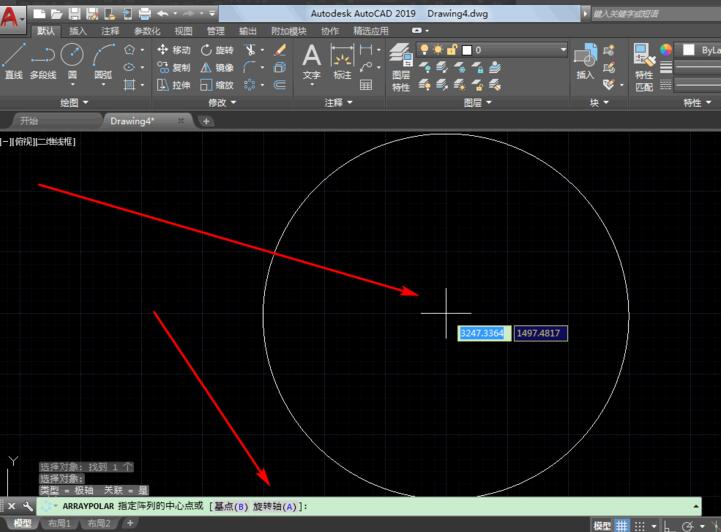Viewport: 721px width, 532px height.
Task: Click the Rotate (旋转) tool
Action: pyautogui.click(x=217, y=50)
